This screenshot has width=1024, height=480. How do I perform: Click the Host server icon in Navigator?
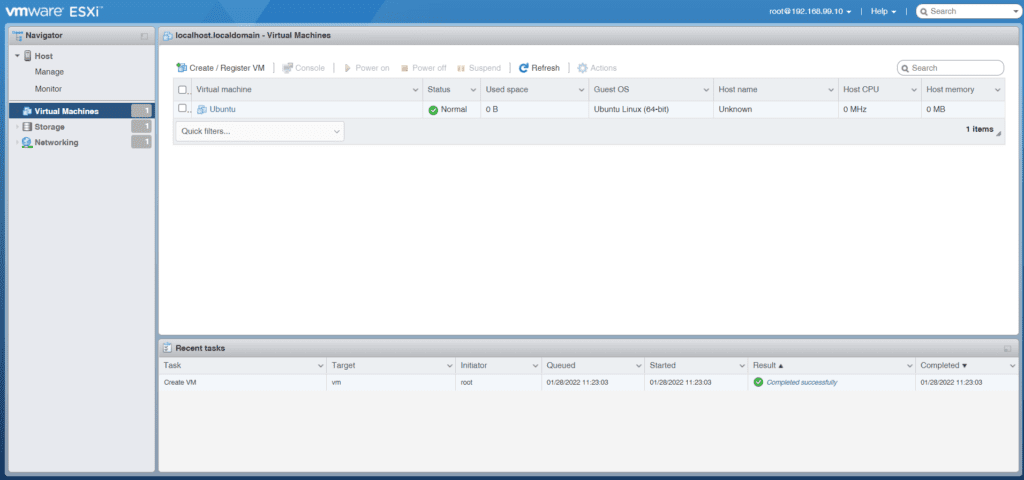27,56
